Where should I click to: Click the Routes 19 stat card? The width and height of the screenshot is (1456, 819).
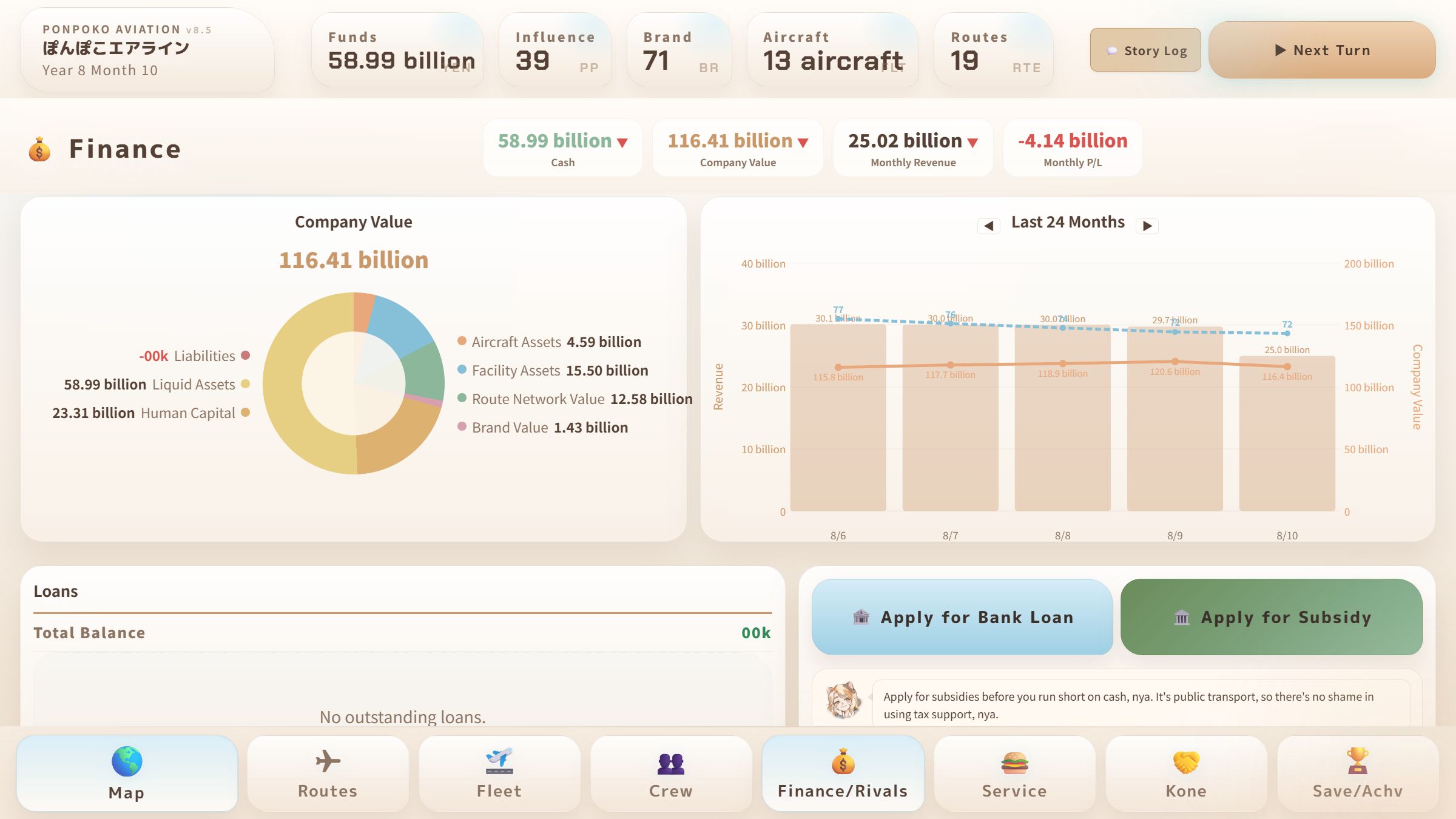point(994,50)
